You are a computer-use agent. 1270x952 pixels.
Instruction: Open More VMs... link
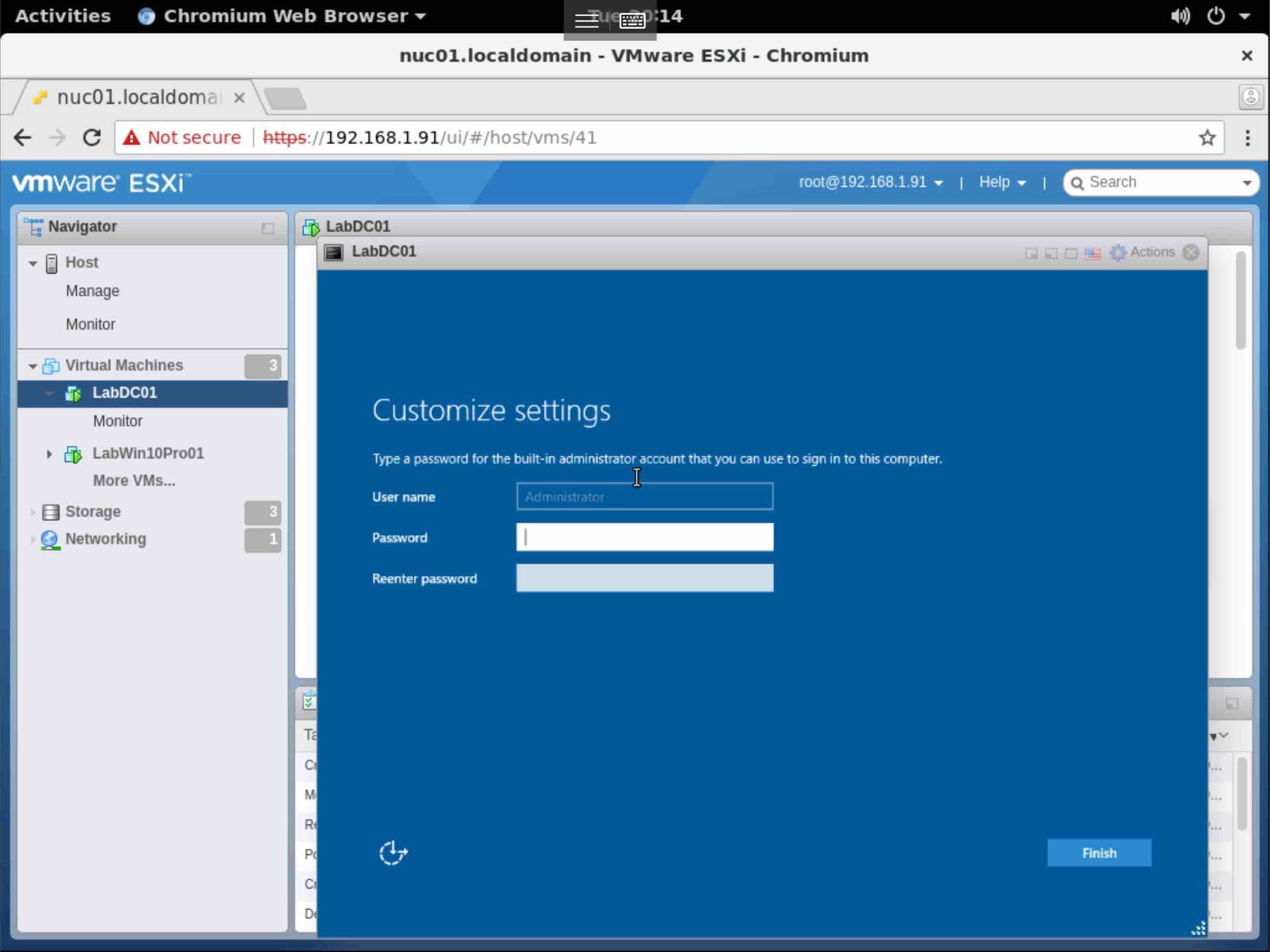click(x=134, y=481)
